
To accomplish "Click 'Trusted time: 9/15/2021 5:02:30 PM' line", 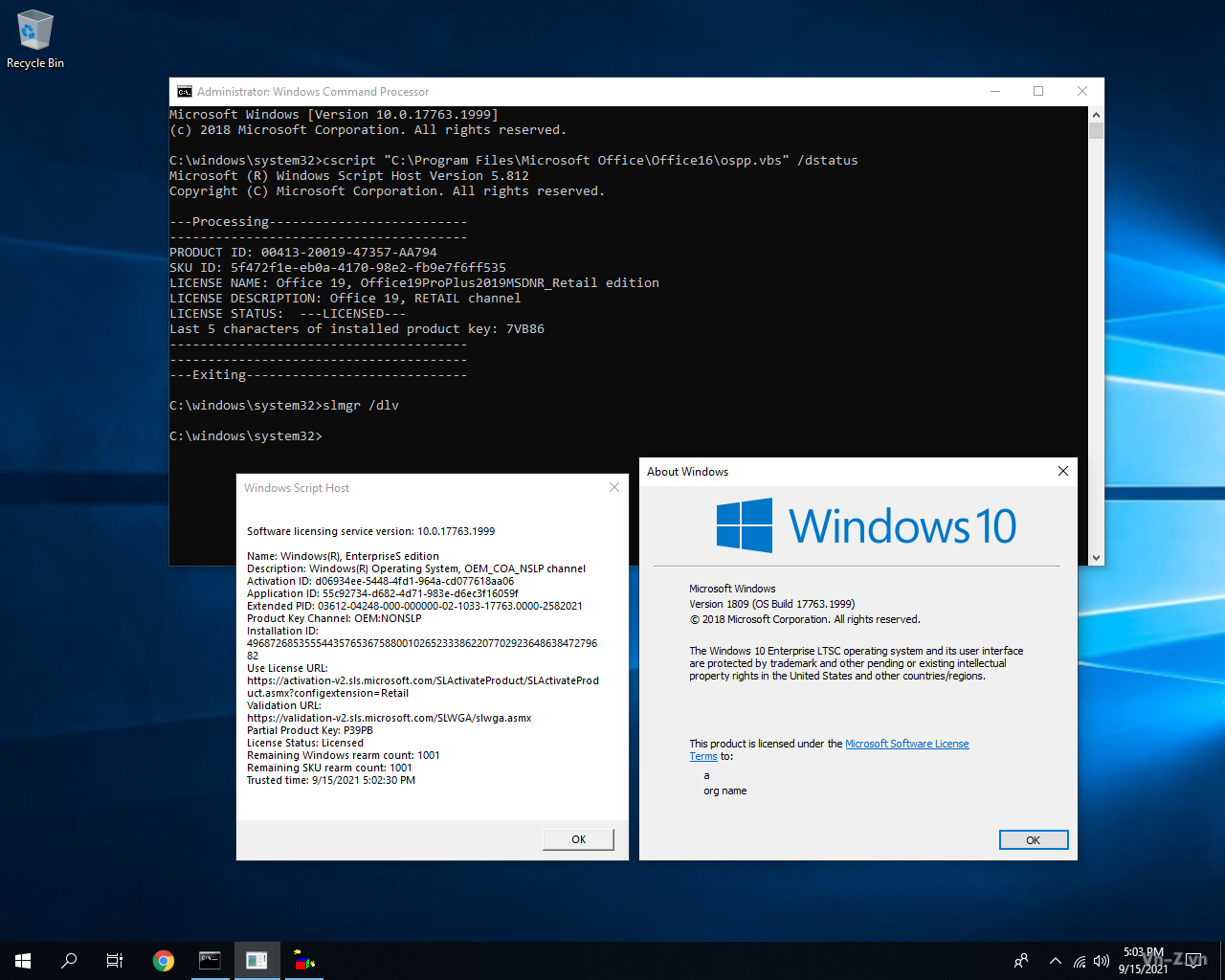I will pyautogui.click(x=331, y=780).
